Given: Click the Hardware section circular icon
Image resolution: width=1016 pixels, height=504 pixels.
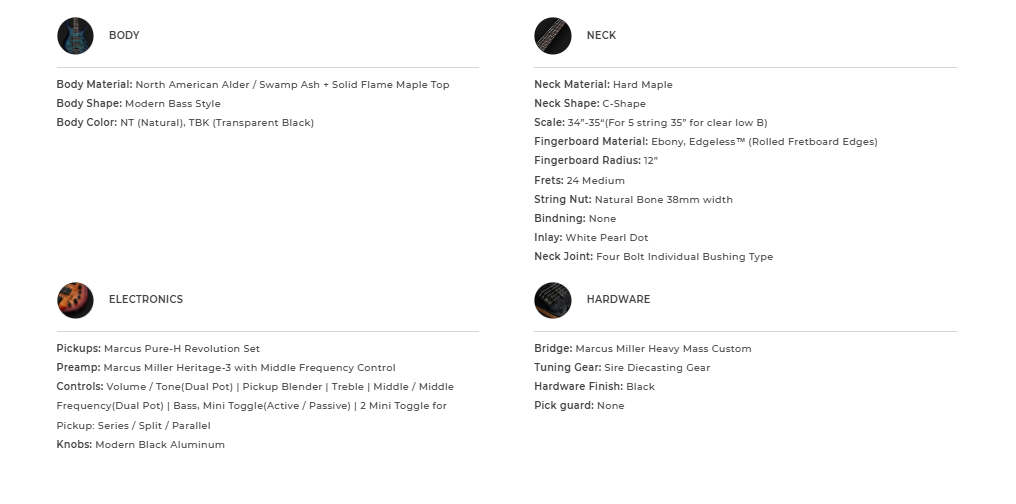Looking at the screenshot, I should point(552,300).
